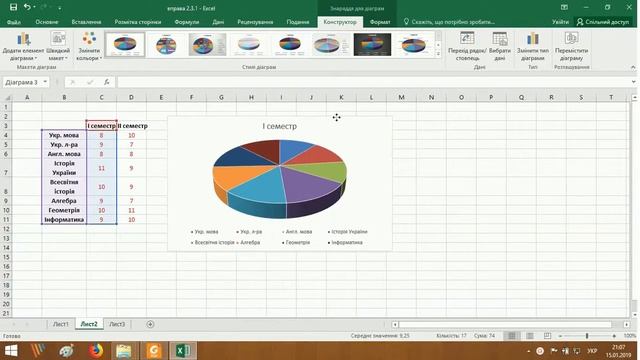This screenshot has width=640, height=360.
Task: Select the Лист3 sheet tab
Action: (x=117, y=324)
